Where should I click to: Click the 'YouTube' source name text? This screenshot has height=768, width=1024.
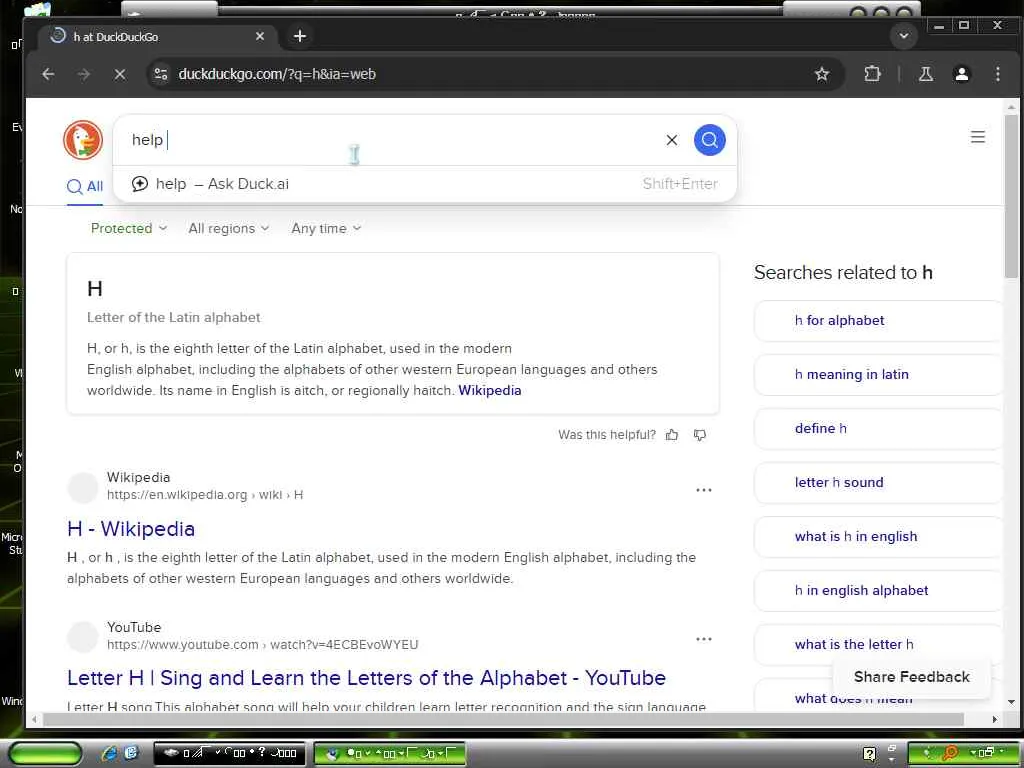(134, 627)
